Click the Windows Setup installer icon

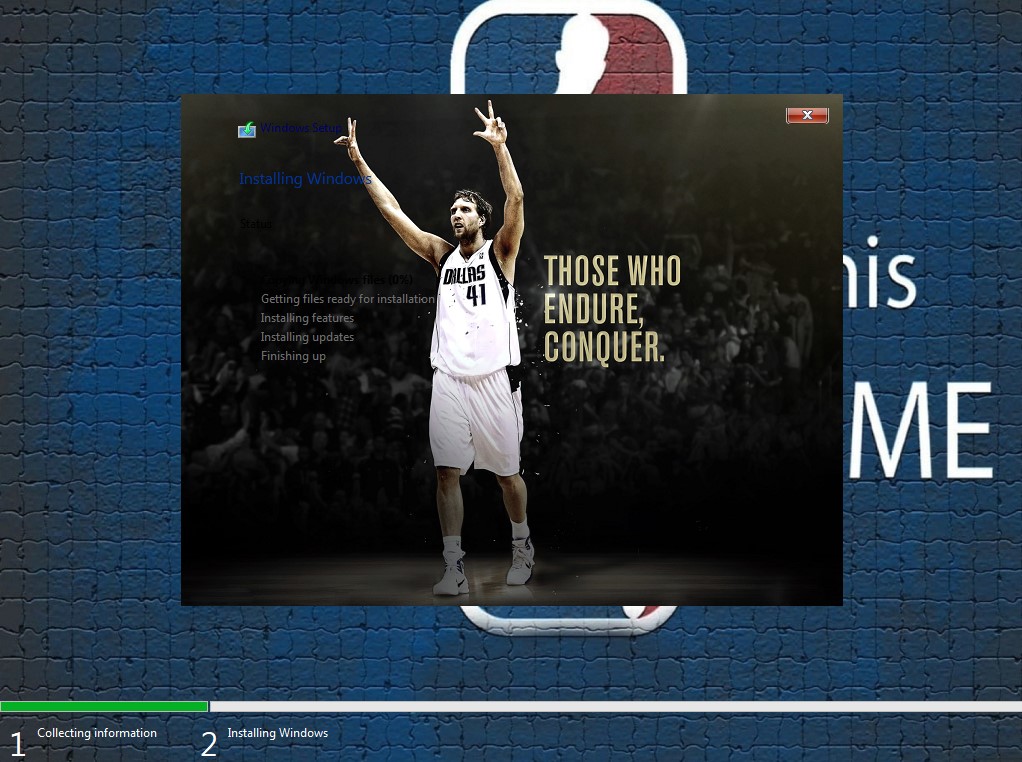[246, 129]
